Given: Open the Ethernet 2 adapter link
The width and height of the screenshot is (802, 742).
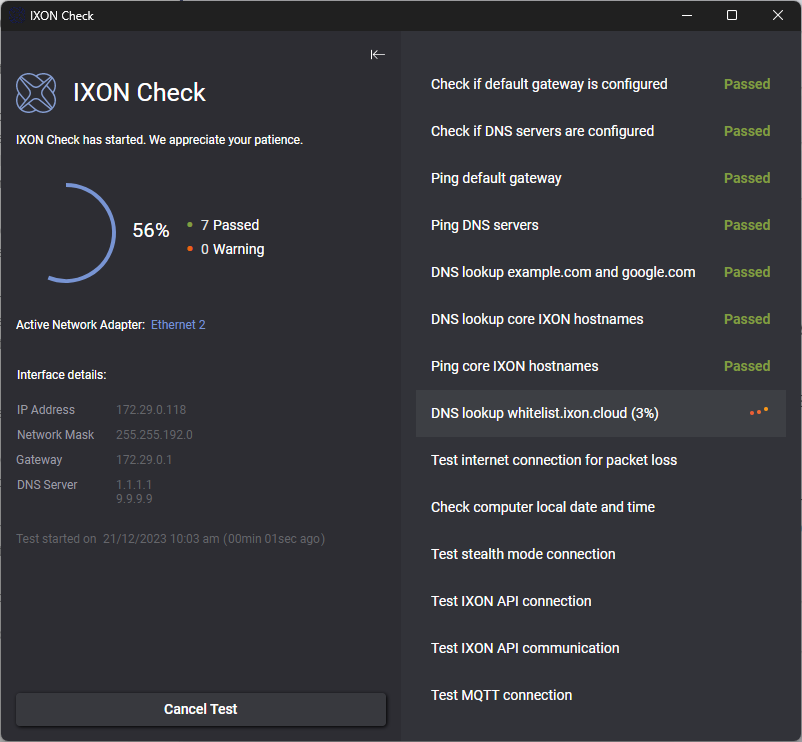Looking at the screenshot, I should [178, 324].
